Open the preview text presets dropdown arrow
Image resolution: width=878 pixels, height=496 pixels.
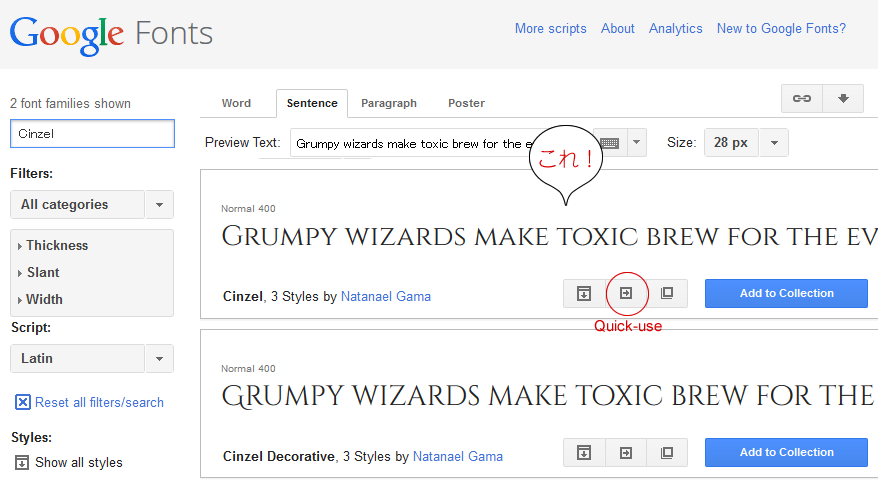coord(637,143)
